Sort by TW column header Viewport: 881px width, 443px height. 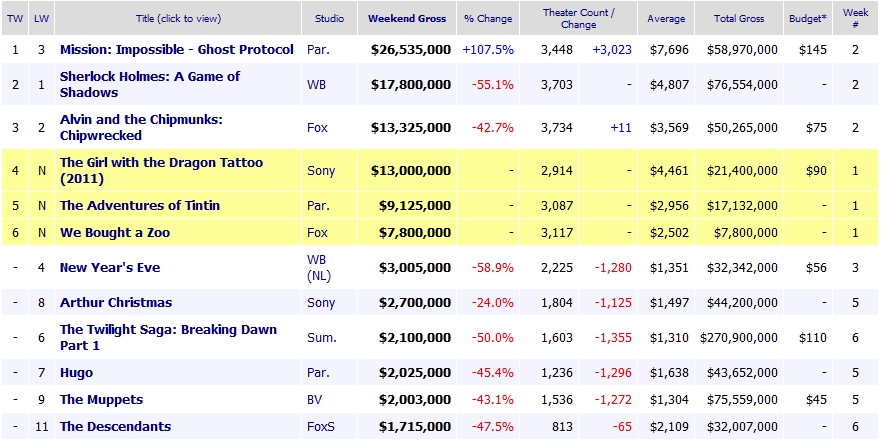15,19
